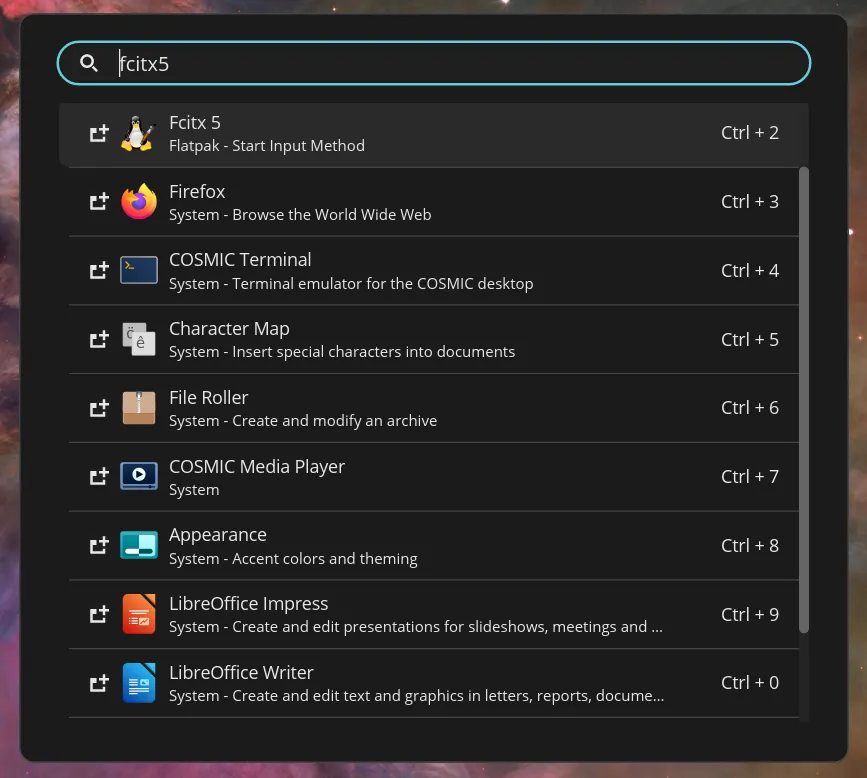This screenshot has width=867, height=778.
Task: Click launch icon beside LibreOffice Impress
Action: point(100,614)
